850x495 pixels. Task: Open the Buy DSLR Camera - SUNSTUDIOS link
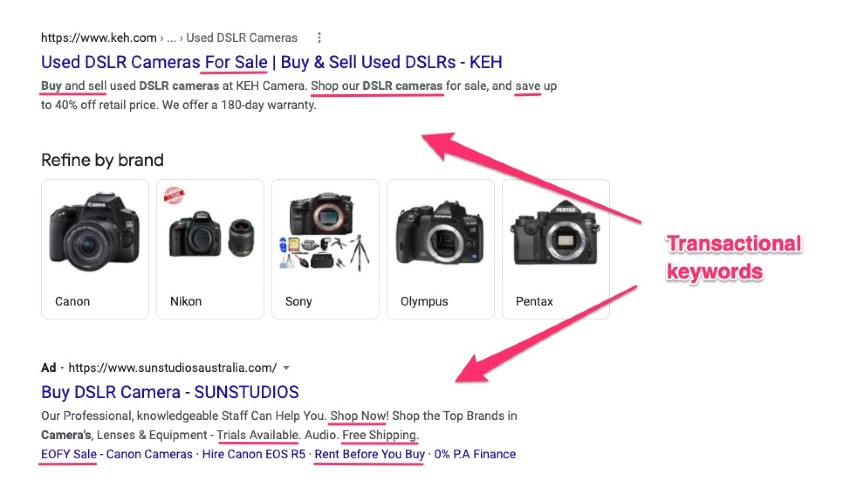tap(170, 391)
